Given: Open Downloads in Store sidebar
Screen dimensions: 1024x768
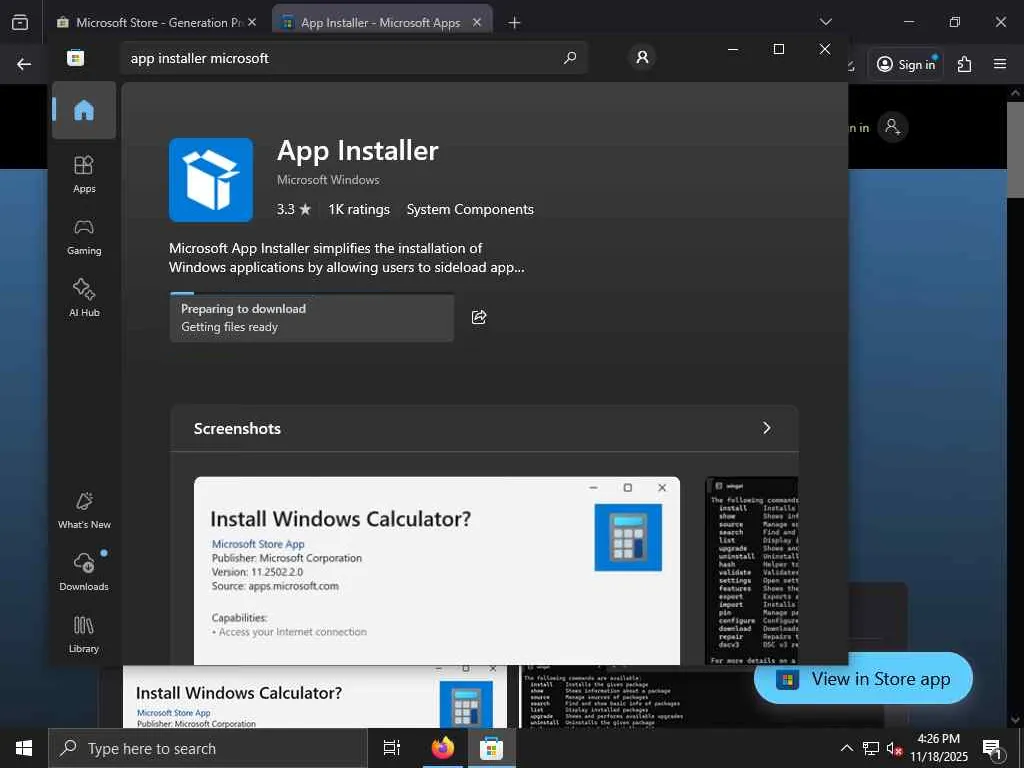Looking at the screenshot, I should 84,573.
